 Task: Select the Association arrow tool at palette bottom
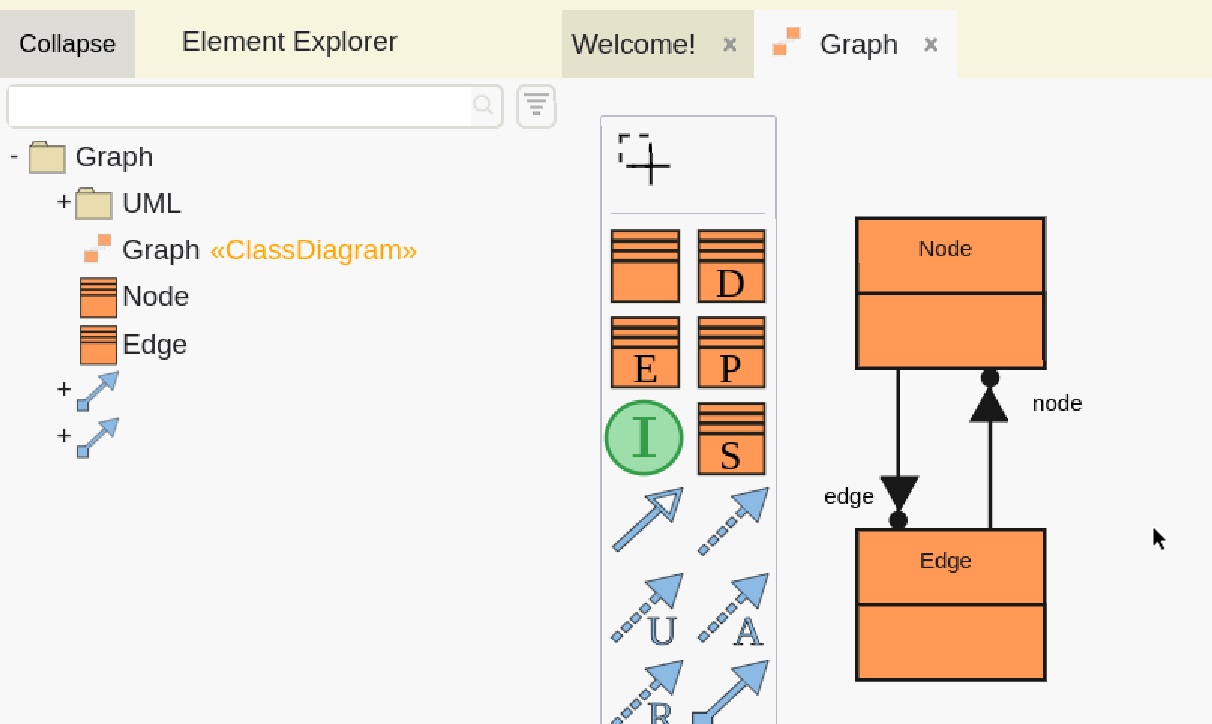[732, 692]
